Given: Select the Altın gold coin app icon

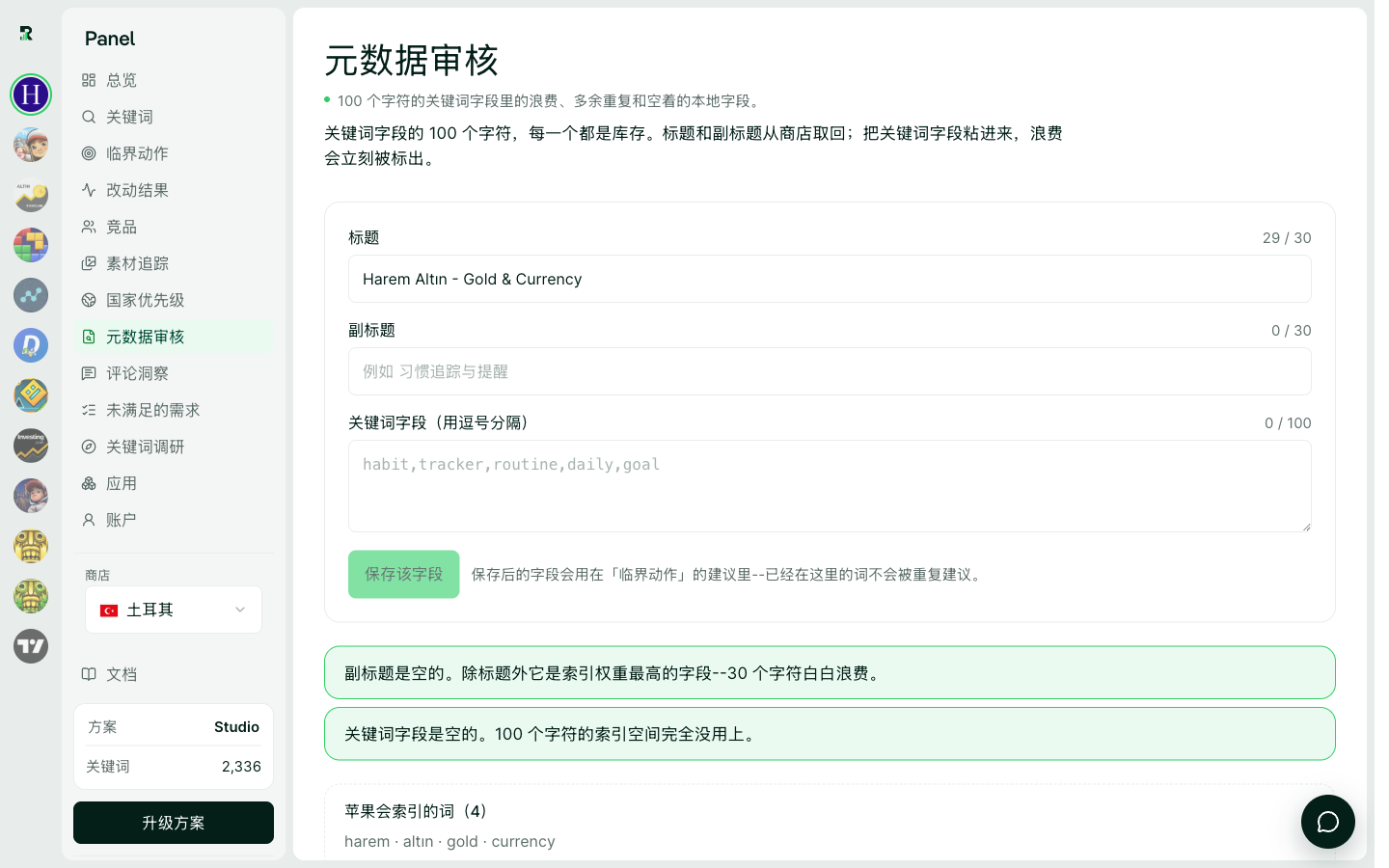Looking at the screenshot, I should 31,195.
